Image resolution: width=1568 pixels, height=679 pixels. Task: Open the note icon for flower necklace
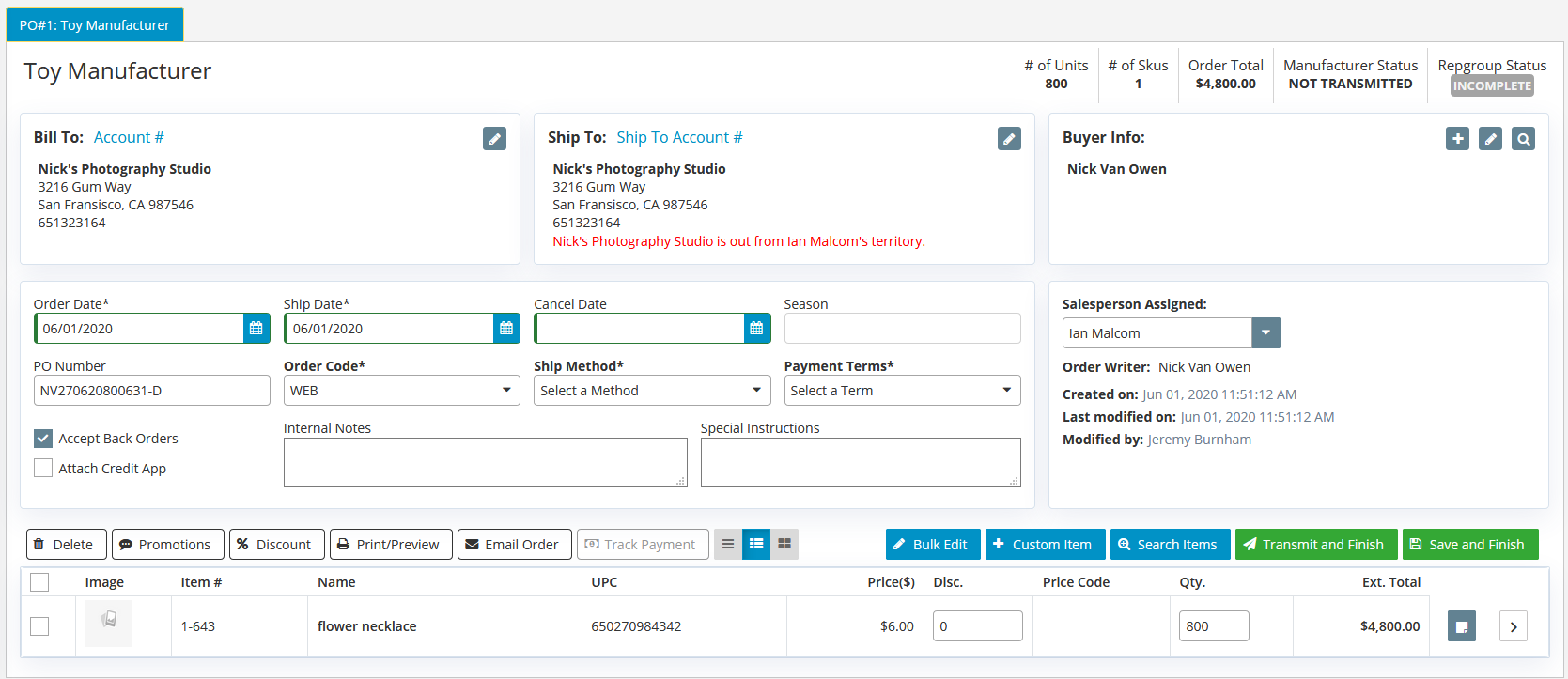(1462, 626)
